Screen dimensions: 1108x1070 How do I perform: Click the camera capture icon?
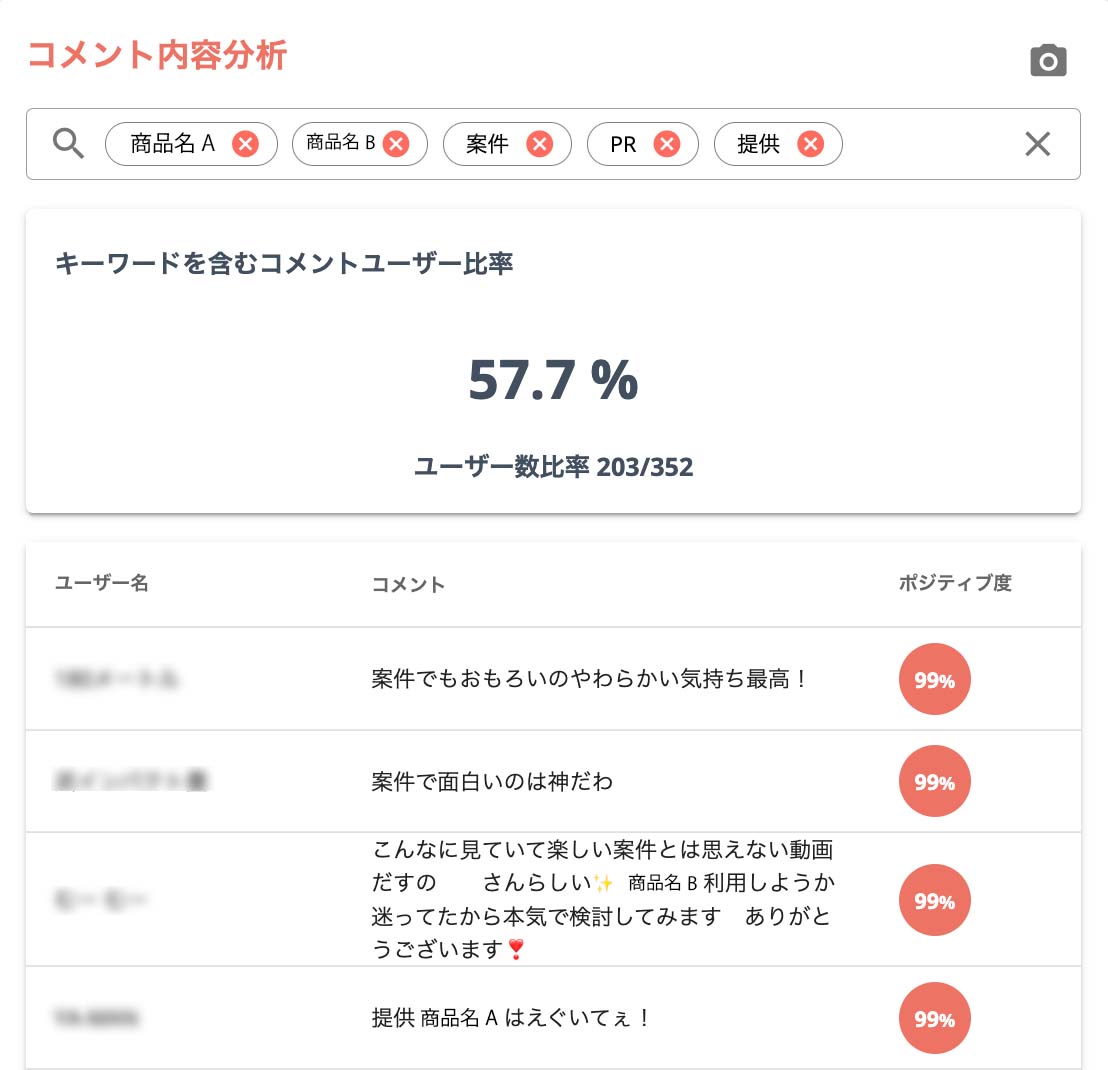click(x=1048, y=61)
